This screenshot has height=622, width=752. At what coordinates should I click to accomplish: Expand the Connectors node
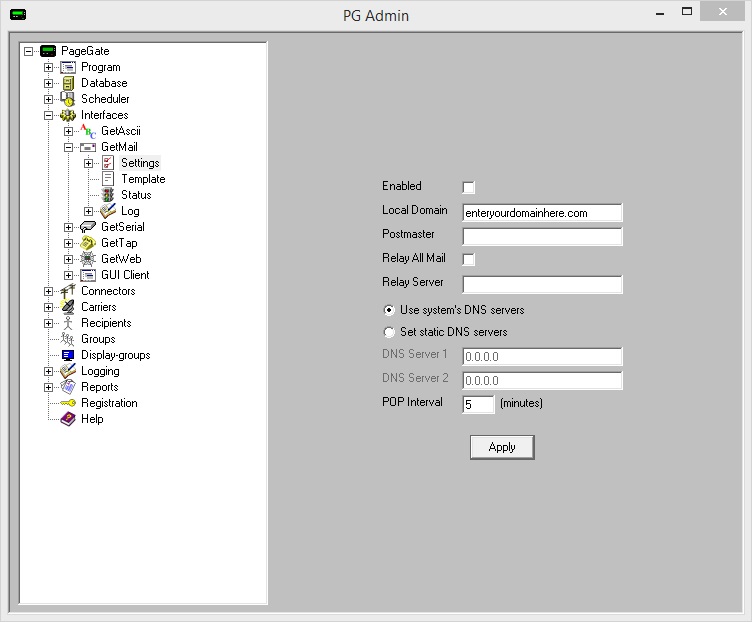point(48,292)
